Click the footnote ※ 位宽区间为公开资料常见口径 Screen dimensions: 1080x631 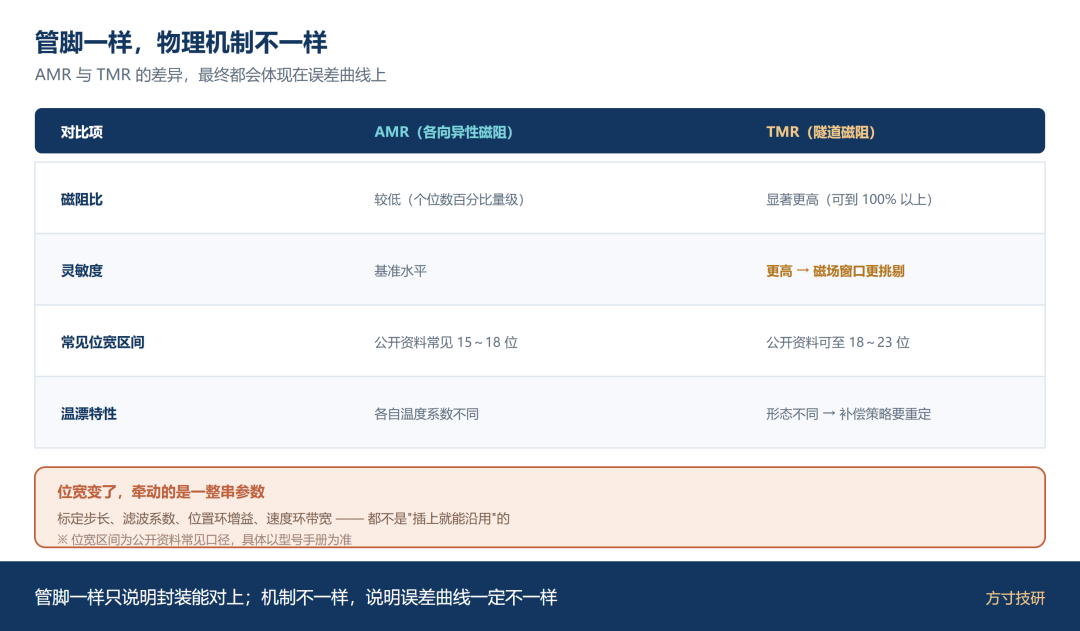204,539
